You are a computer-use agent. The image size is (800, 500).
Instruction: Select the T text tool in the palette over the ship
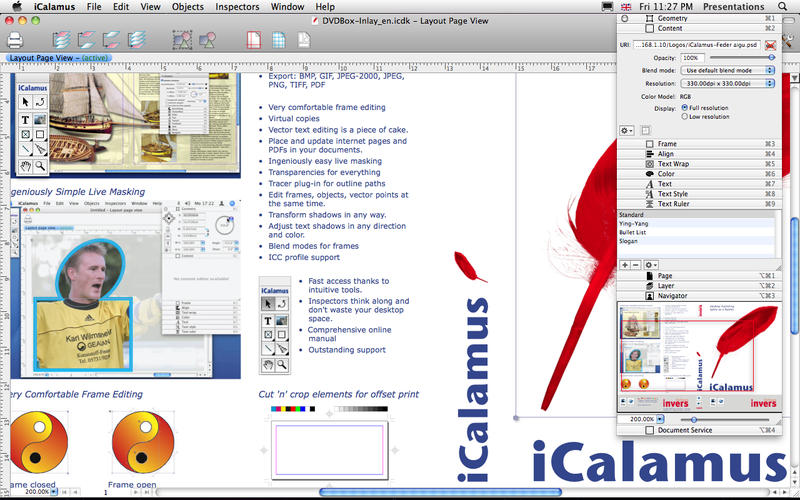pos(25,120)
